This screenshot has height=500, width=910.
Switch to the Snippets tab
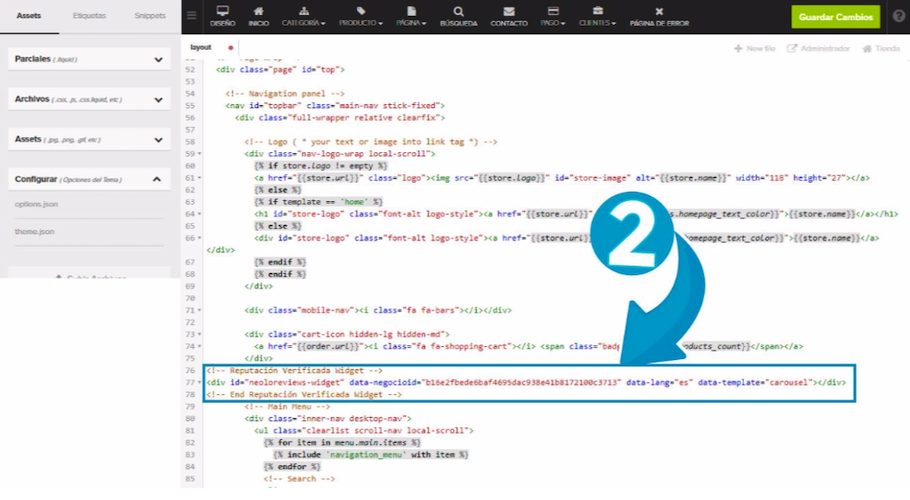150,16
